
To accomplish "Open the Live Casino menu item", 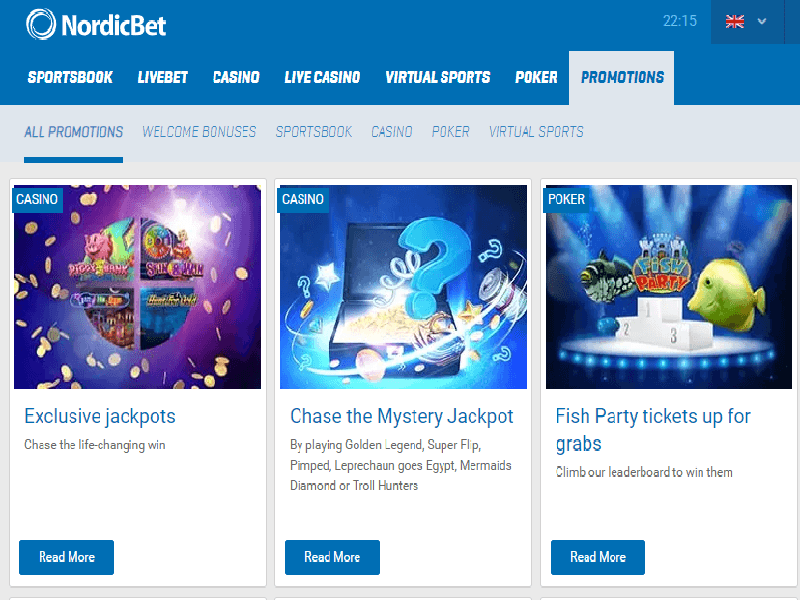I will coord(322,77).
